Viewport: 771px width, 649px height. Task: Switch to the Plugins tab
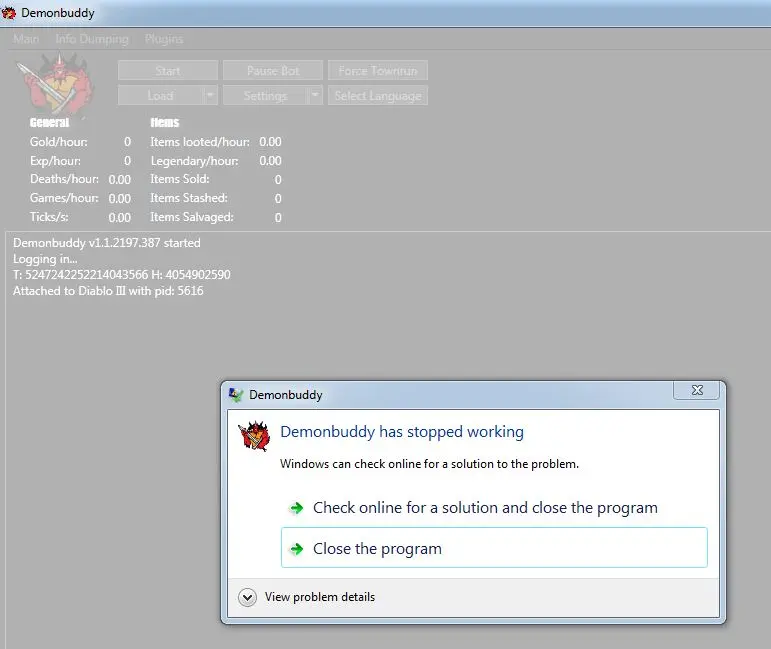[x=164, y=39]
